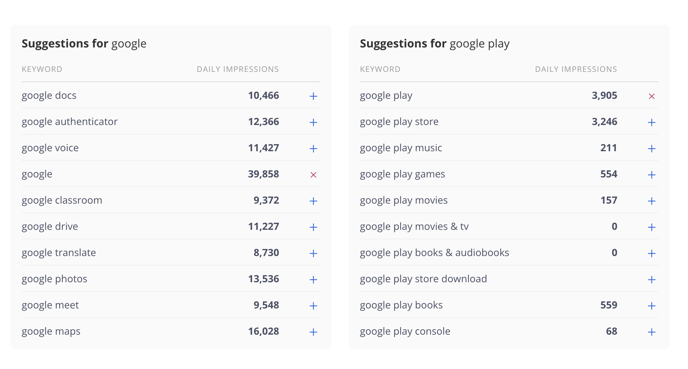This screenshot has width=688, height=369.
Task: Open the google meet keyword row
Action: pos(171,305)
